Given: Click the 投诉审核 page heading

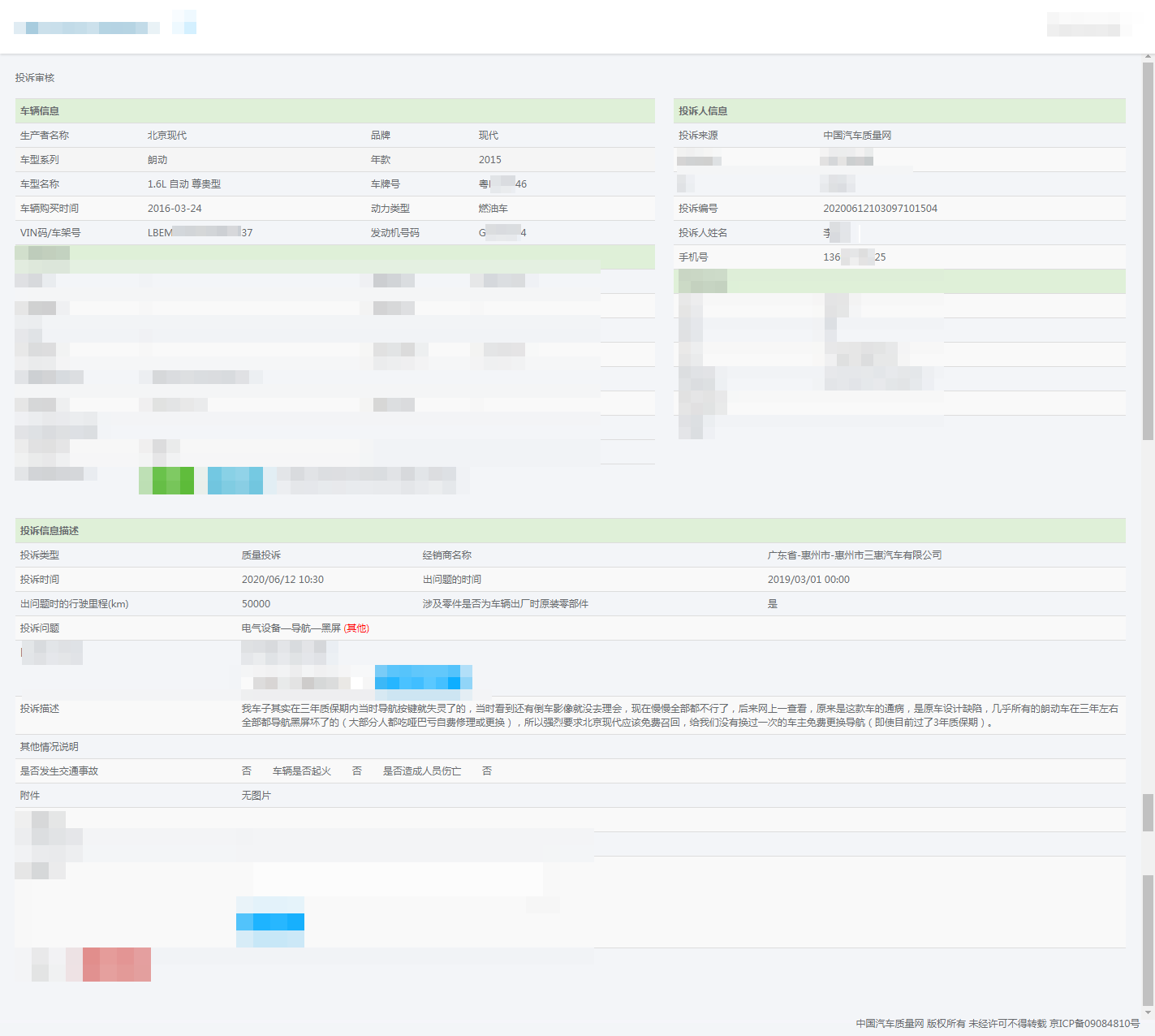Looking at the screenshot, I should (35, 78).
